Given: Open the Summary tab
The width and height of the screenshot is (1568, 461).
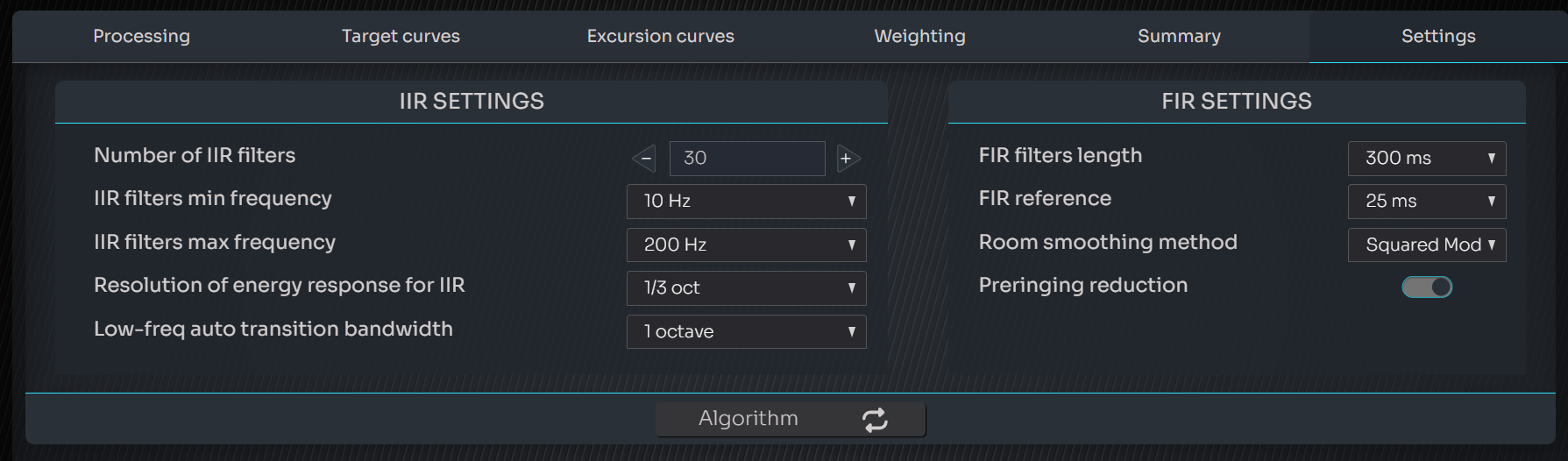Looking at the screenshot, I should click(x=1179, y=37).
